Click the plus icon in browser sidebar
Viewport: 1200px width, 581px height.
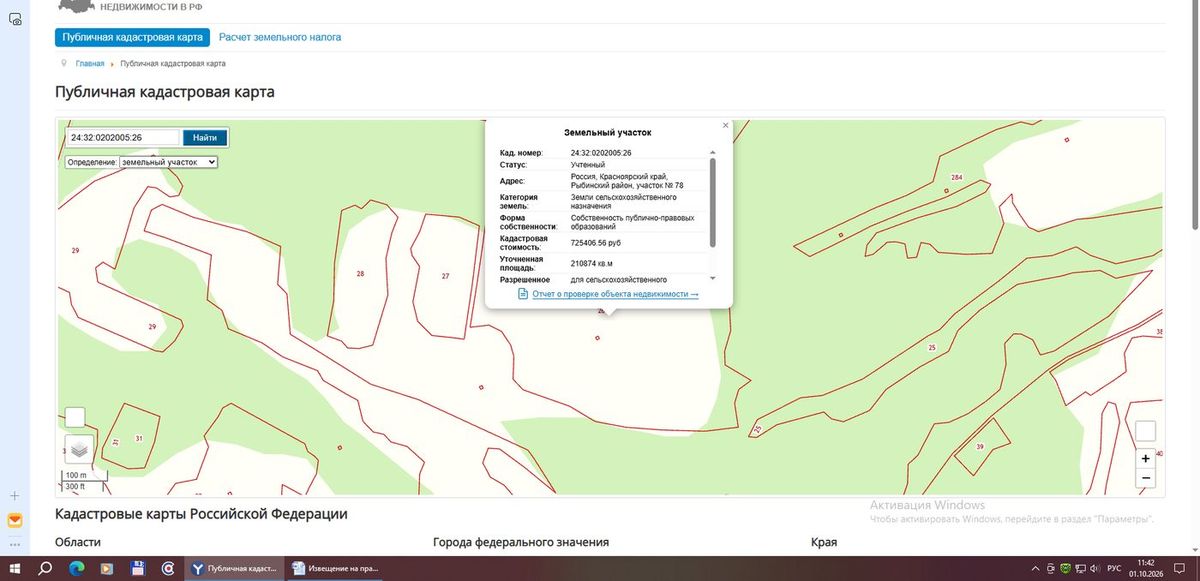point(15,496)
